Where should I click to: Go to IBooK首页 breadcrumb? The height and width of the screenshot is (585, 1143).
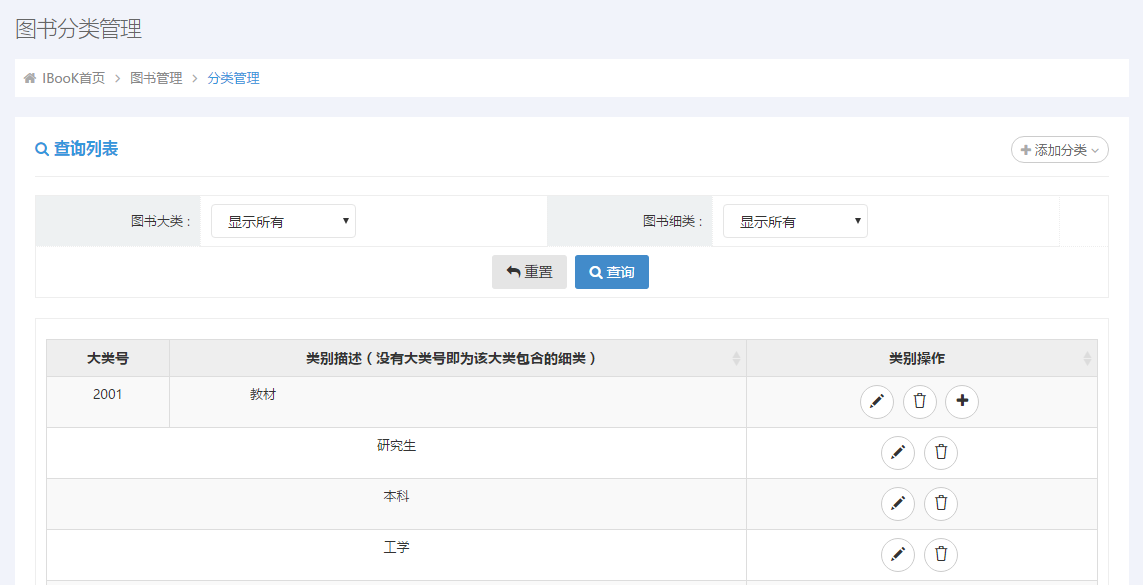tap(73, 78)
